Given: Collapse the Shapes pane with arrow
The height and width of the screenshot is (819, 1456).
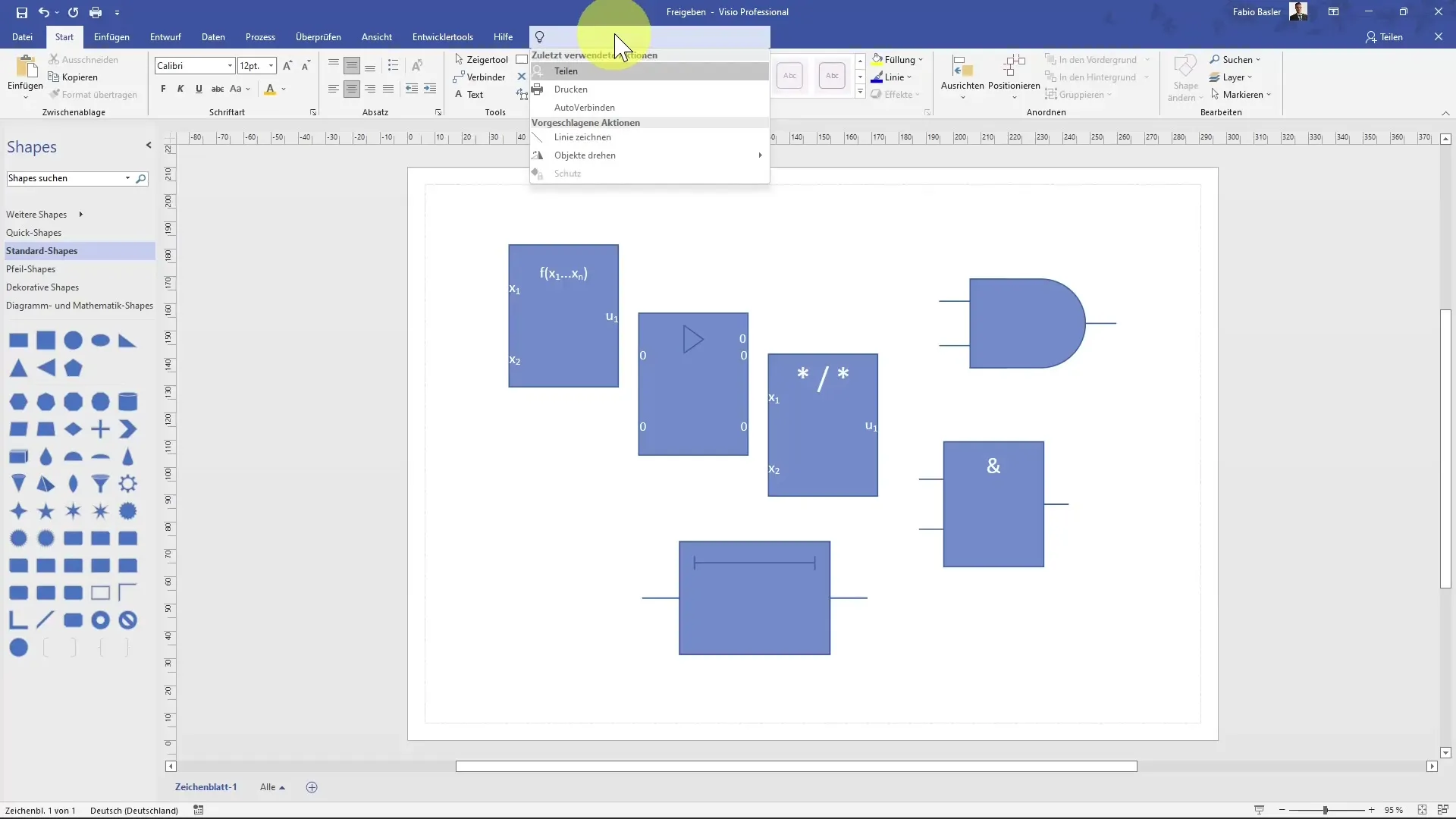Looking at the screenshot, I should pos(149,145).
